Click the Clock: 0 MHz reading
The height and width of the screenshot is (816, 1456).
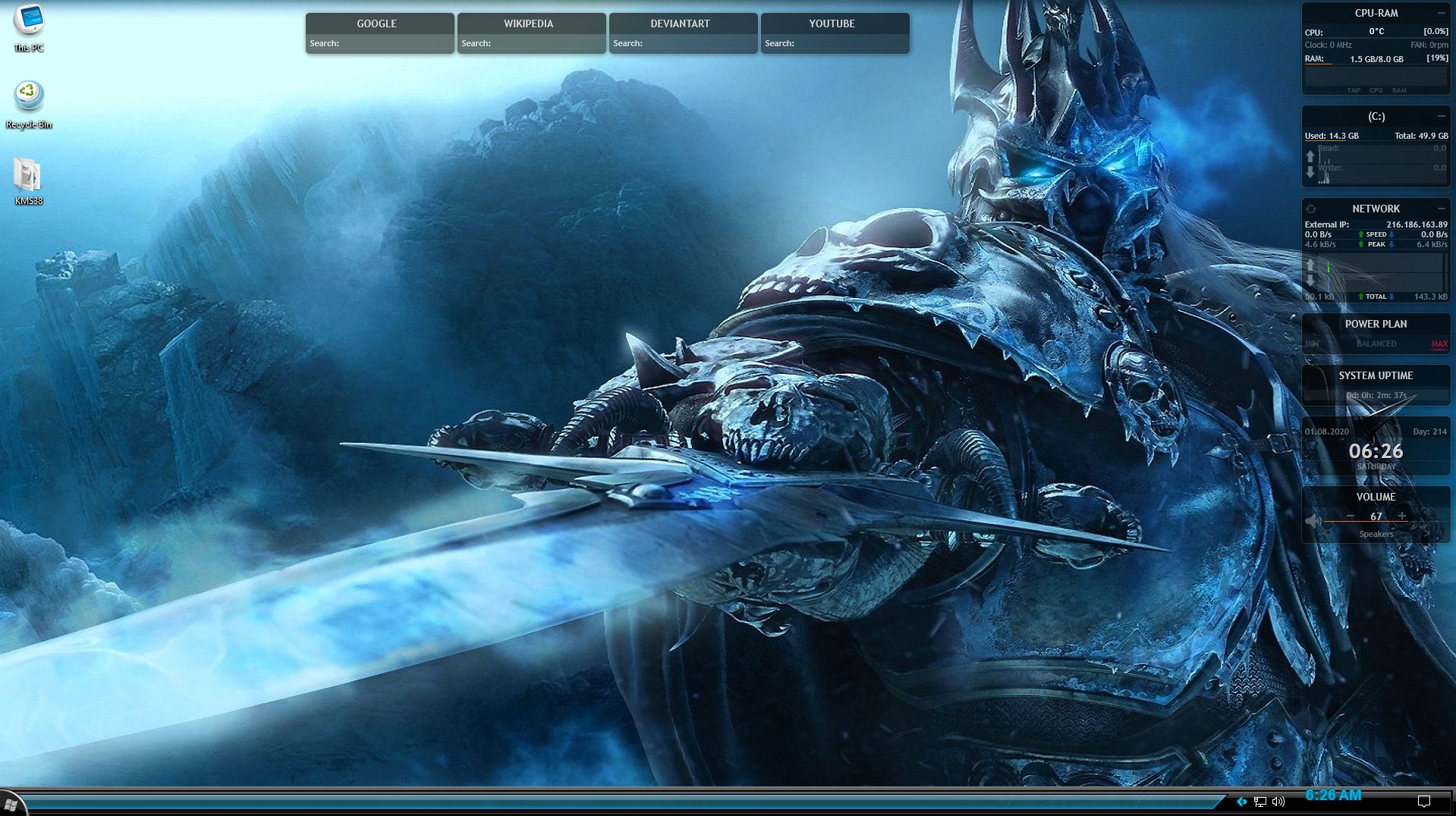(x=1328, y=45)
